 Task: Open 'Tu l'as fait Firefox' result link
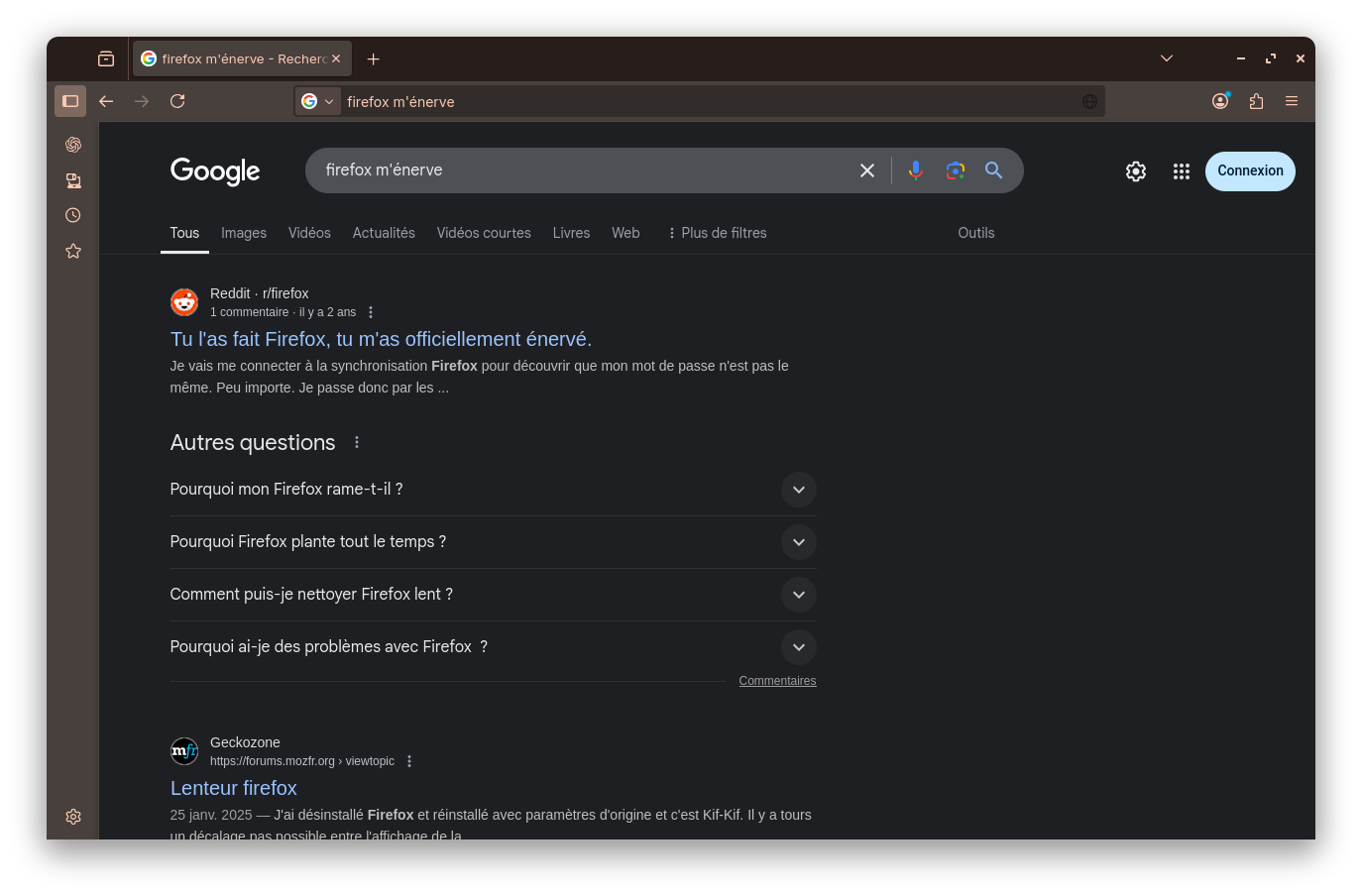click(x=381, y=339)
